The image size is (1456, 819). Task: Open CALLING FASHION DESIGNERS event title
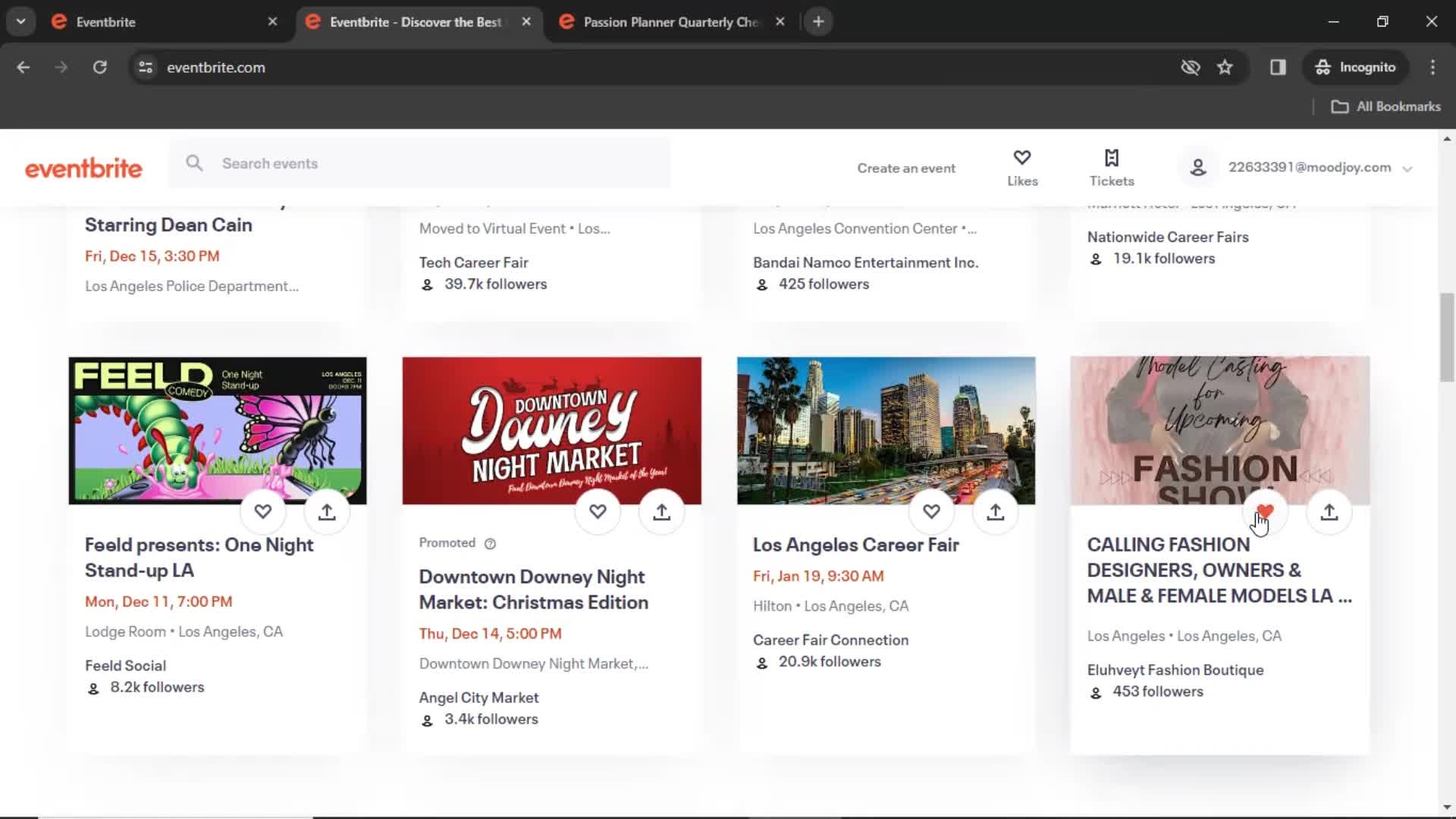[1219, 570]
